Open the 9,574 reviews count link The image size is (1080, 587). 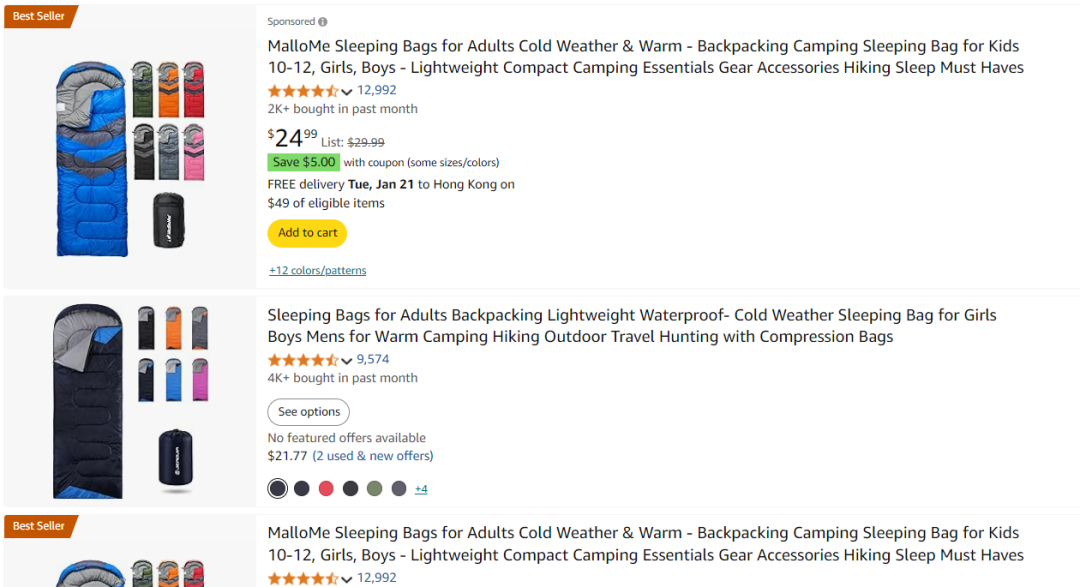tap(373, 359)
